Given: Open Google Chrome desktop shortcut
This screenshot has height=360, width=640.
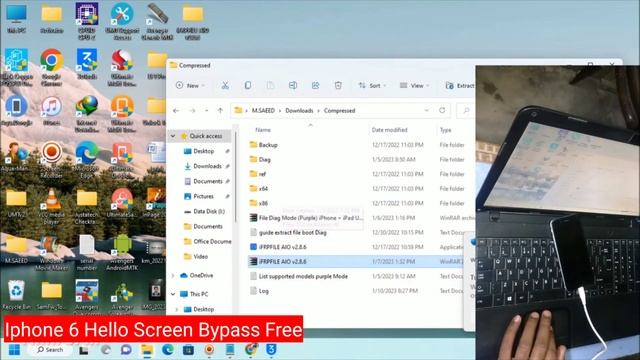Looking at the screenshot, I should point(51,67).
